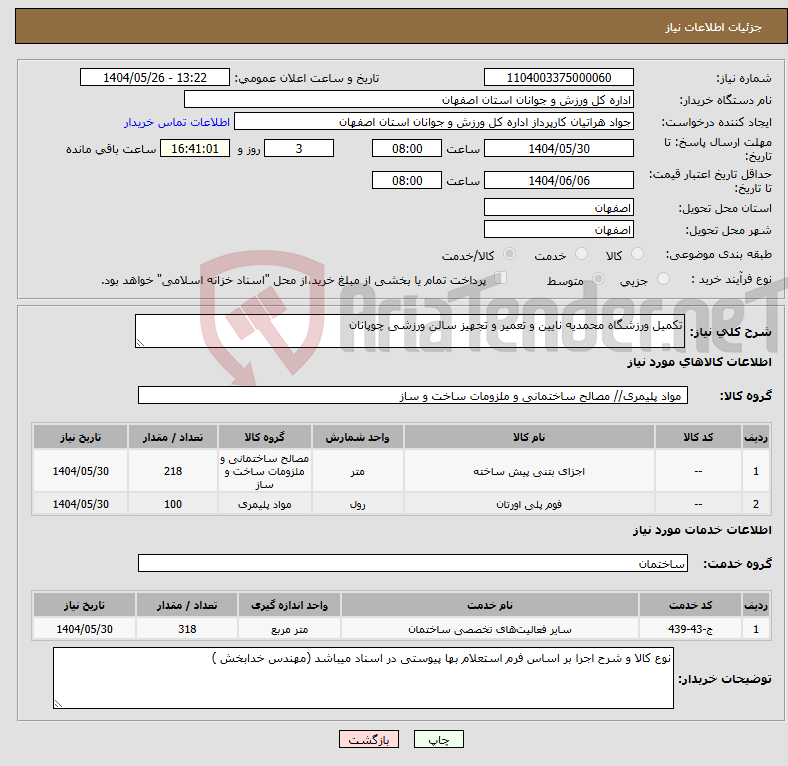This screenshot has height=766, width=788.
Task: Click the announcement date field 1404/05/26 - 13:22
Action: pos(155,77)
